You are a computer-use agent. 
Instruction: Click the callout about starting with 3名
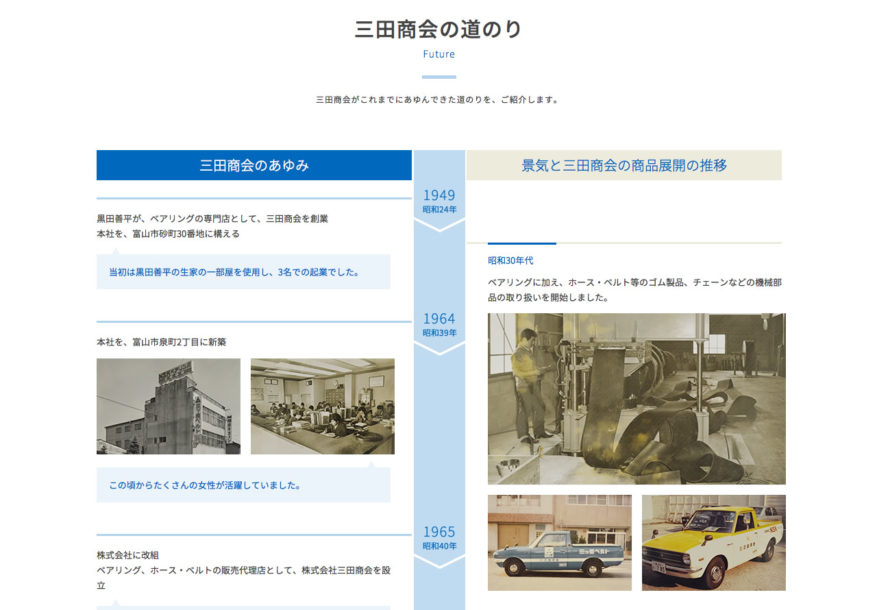coord(234,271)
